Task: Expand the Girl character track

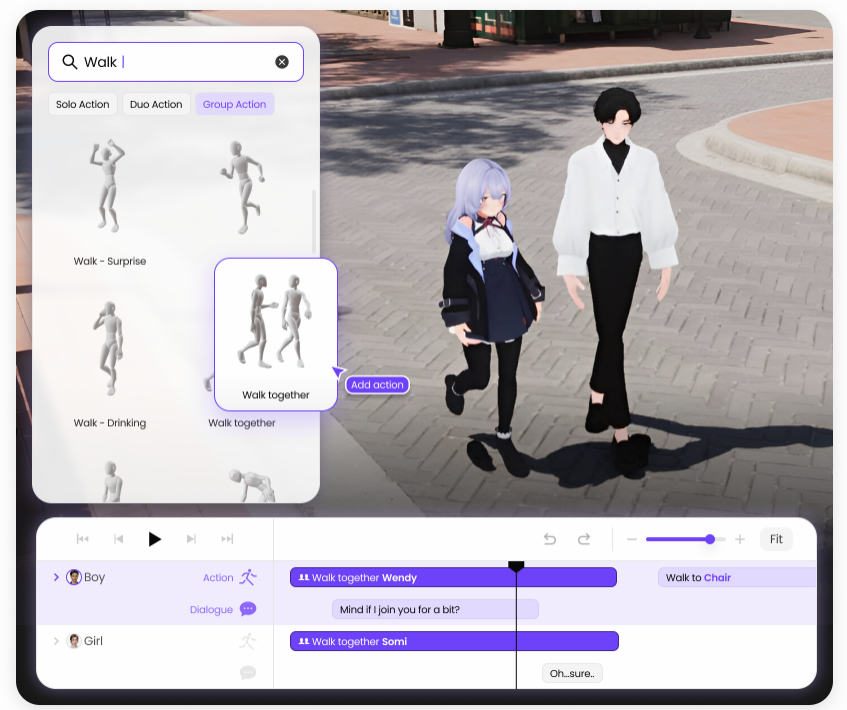Action: 55,641
